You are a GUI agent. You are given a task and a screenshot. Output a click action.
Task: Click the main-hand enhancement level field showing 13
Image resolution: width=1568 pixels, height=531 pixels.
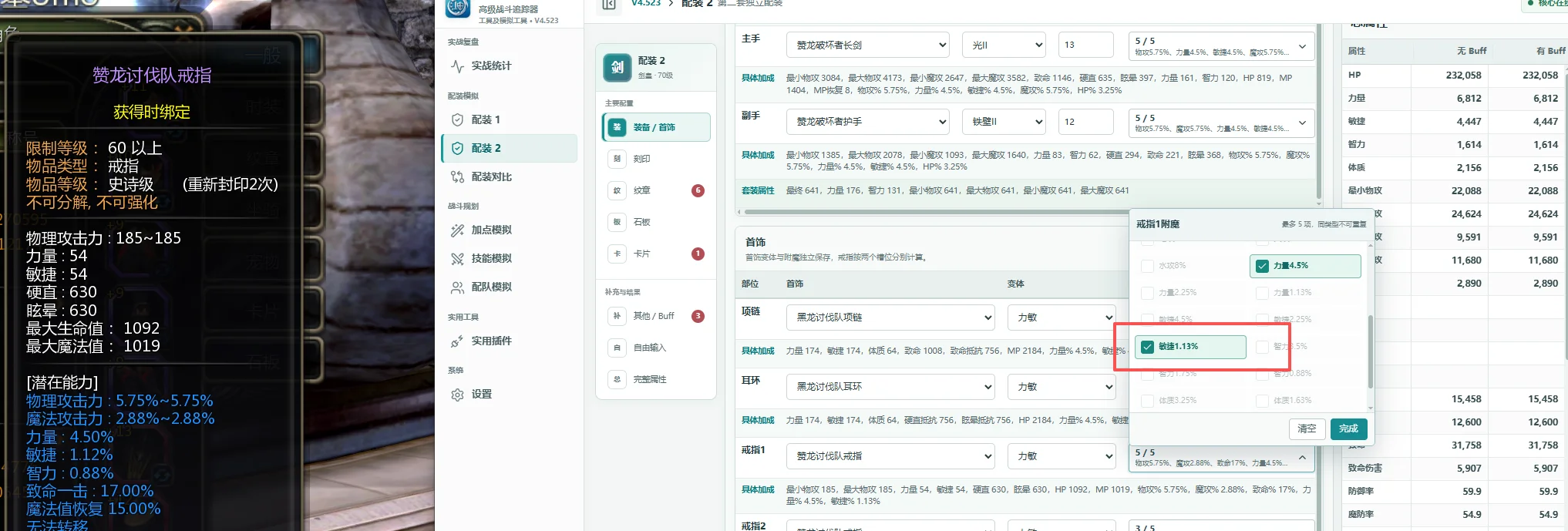[1085, 45]
